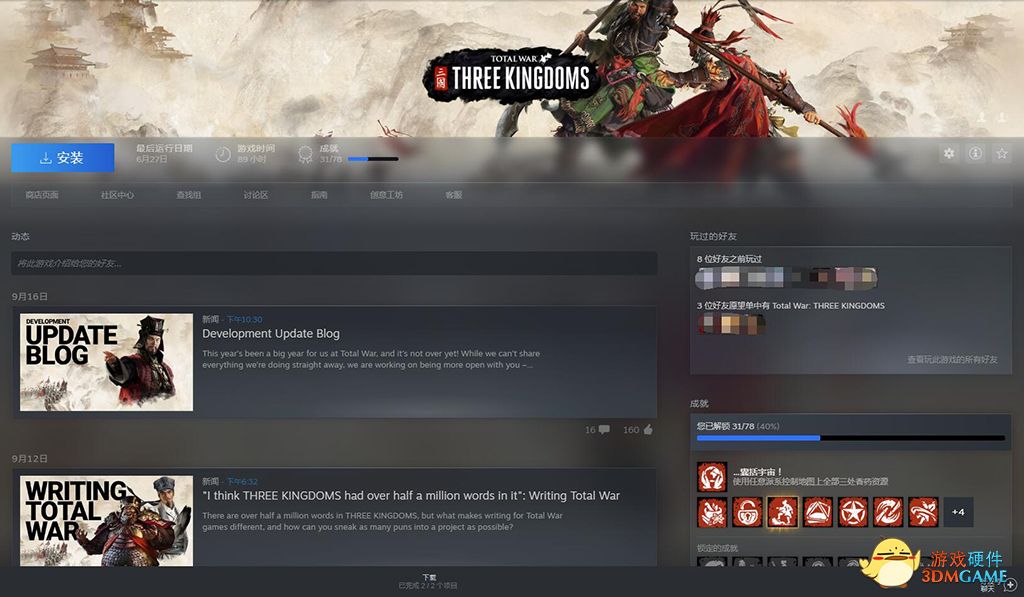The image size is (1024, 597).
Task: Click the 成就 heading above achievements panel
Action: pyautogui.click(x=699, y=403)
